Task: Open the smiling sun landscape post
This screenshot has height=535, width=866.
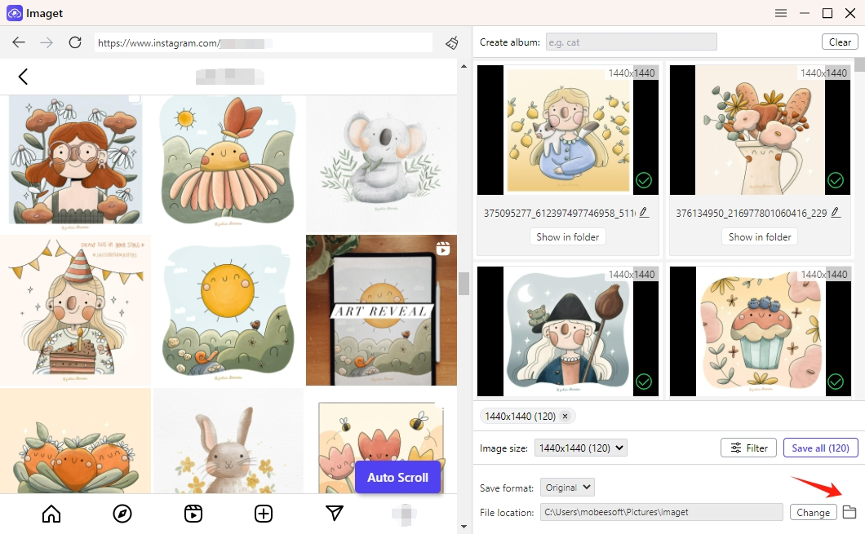Action: [x=228, y=310]
